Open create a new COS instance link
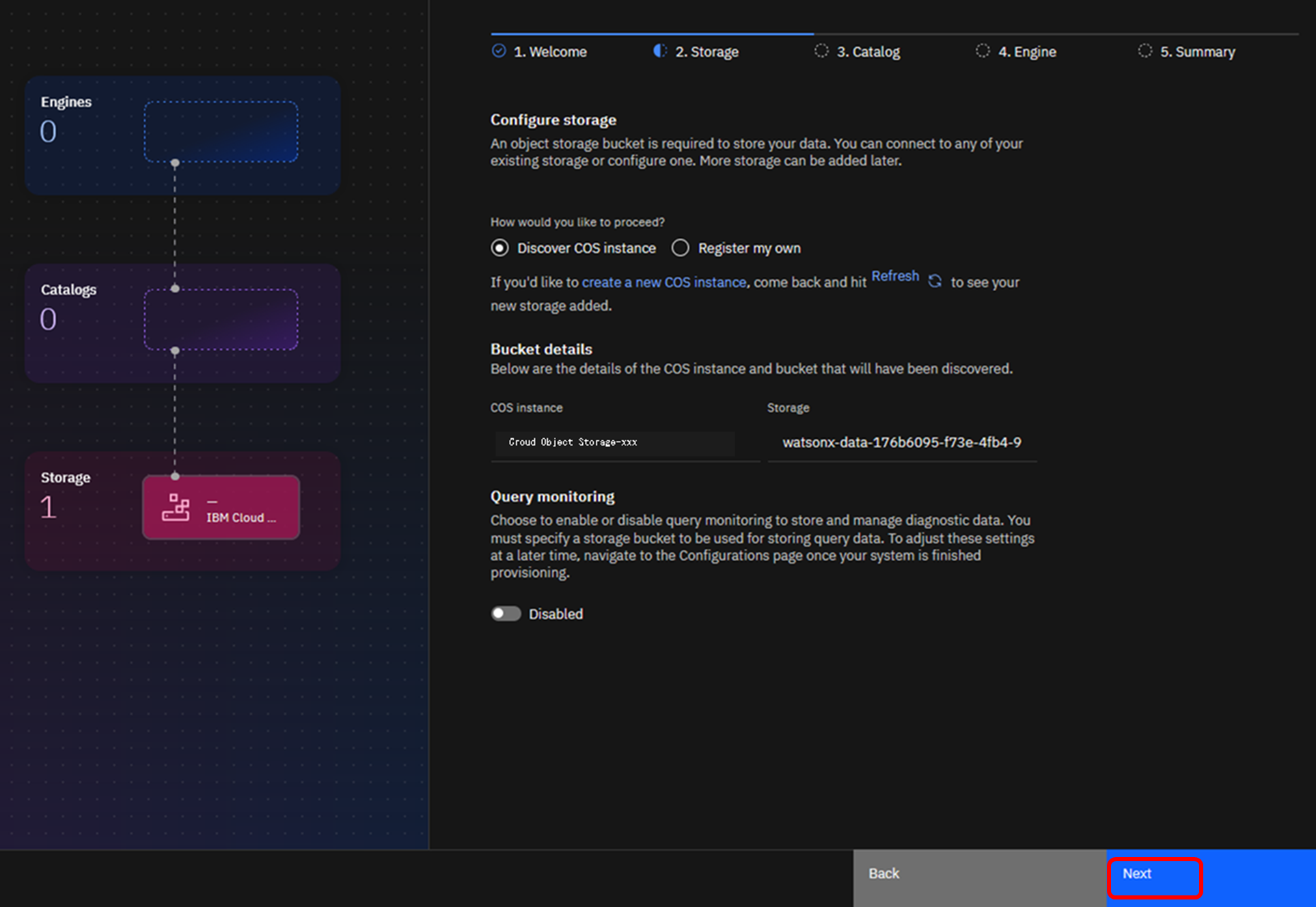Image resolution: width=1316 pixels, height=907 pixels. pyautogui.click(x=663, y=282)
